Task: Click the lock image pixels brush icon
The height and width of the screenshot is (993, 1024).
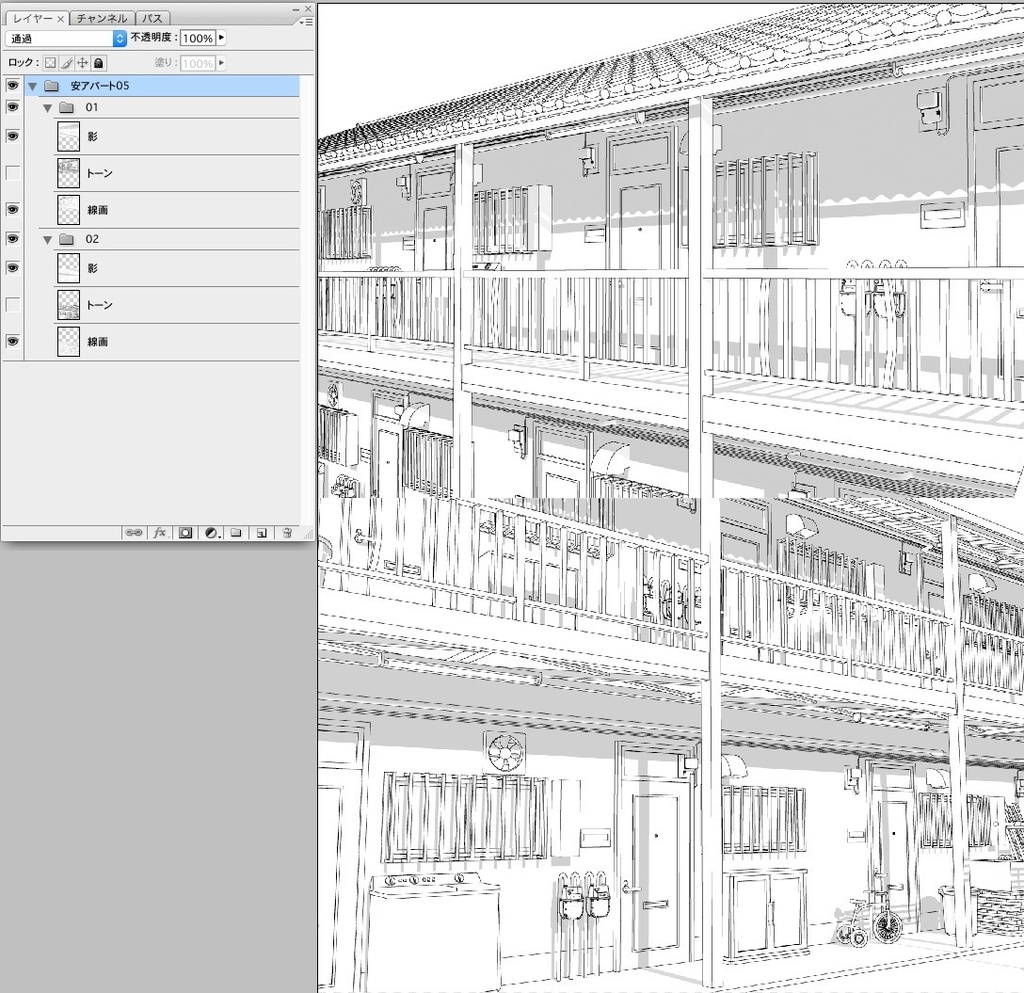Action: click(67, 63)
